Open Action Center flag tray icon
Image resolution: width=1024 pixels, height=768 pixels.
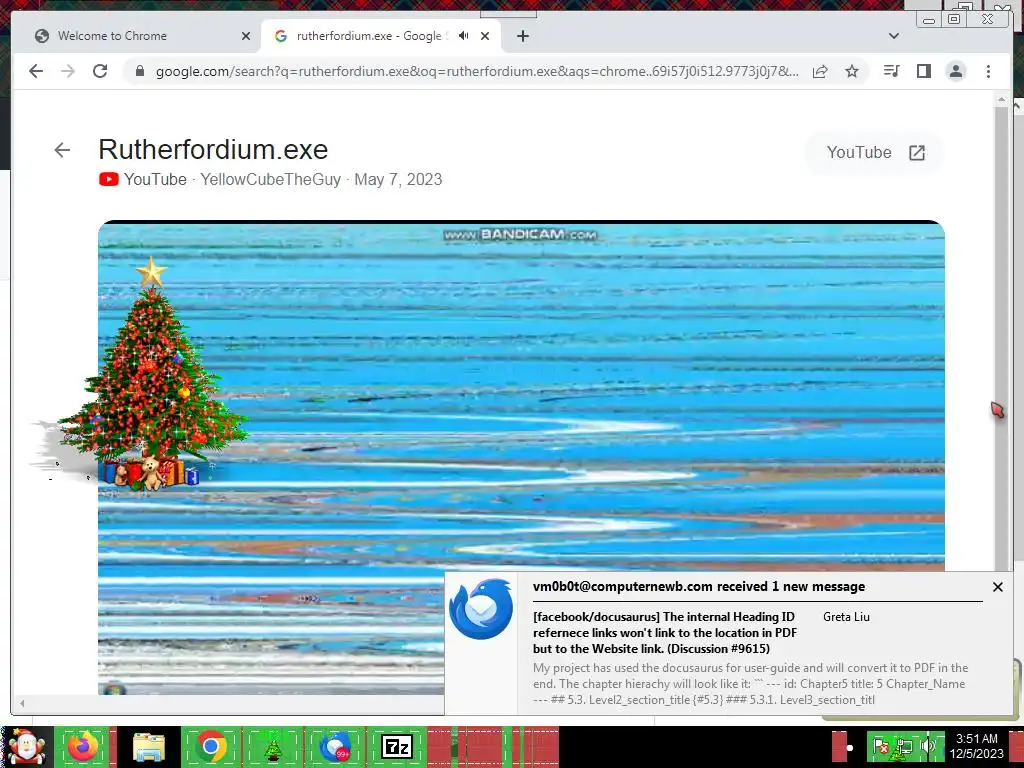coord(881,746)
